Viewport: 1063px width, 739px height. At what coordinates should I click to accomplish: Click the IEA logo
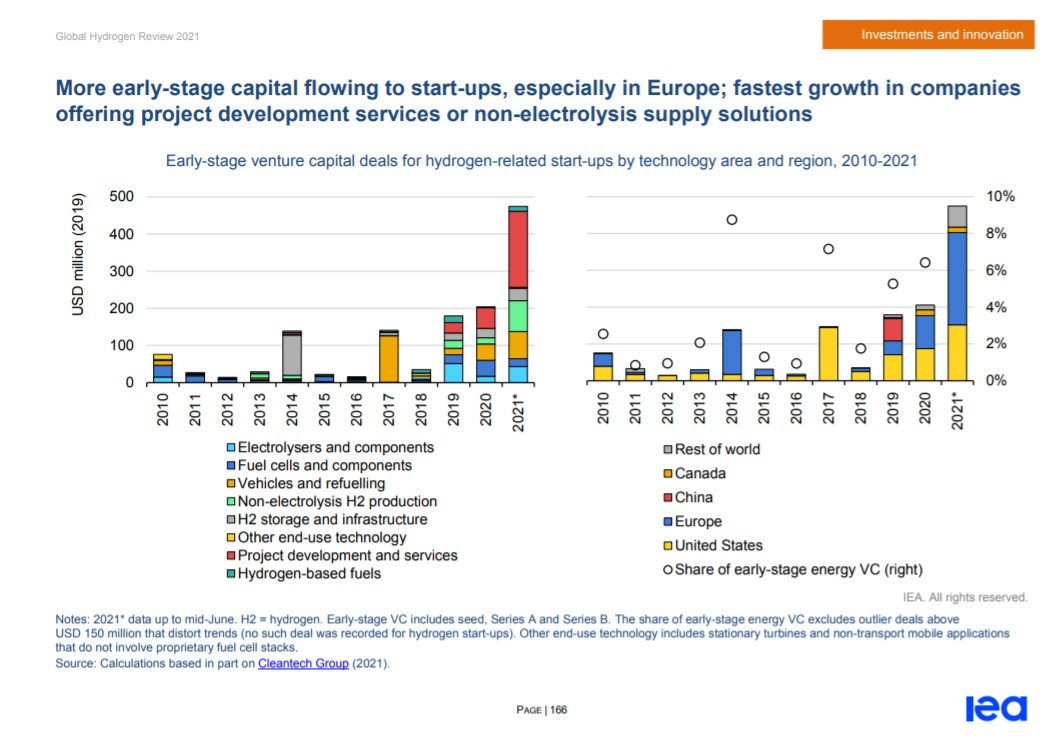coord(995,708)
